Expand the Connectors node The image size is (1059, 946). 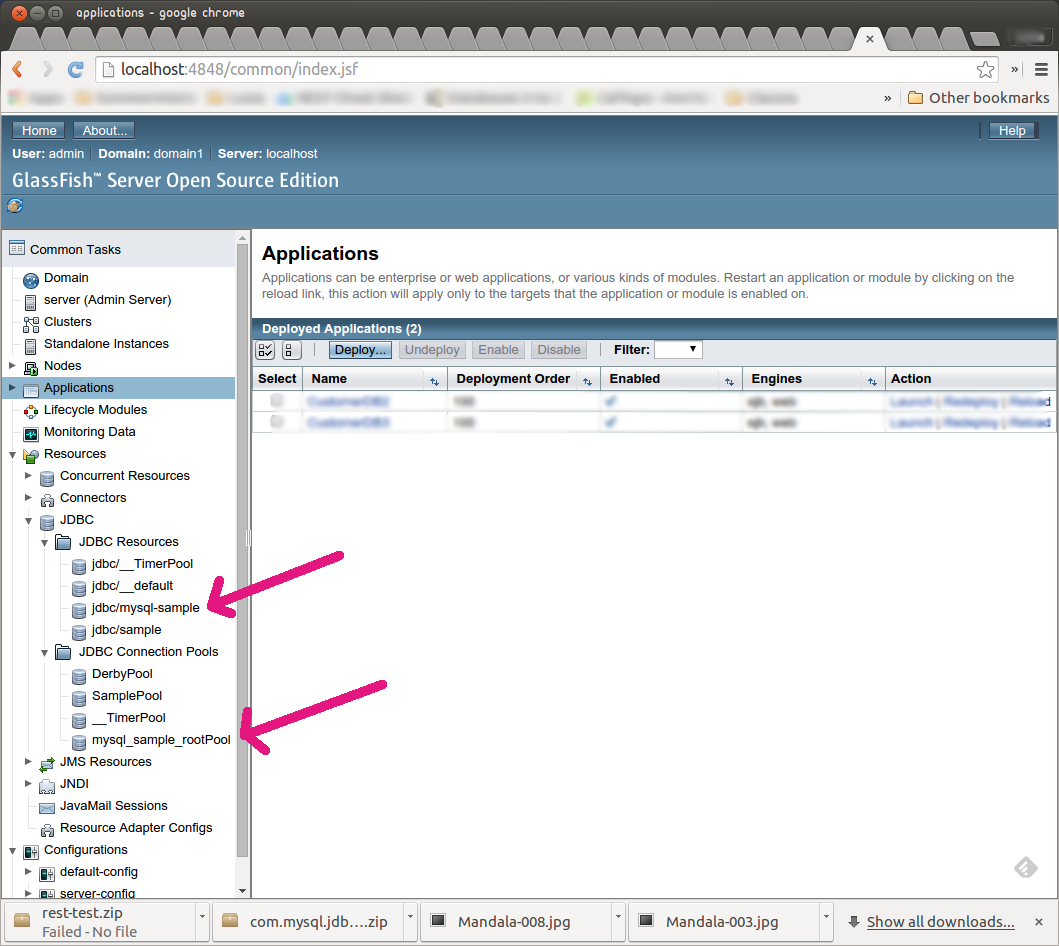(28, 498)
